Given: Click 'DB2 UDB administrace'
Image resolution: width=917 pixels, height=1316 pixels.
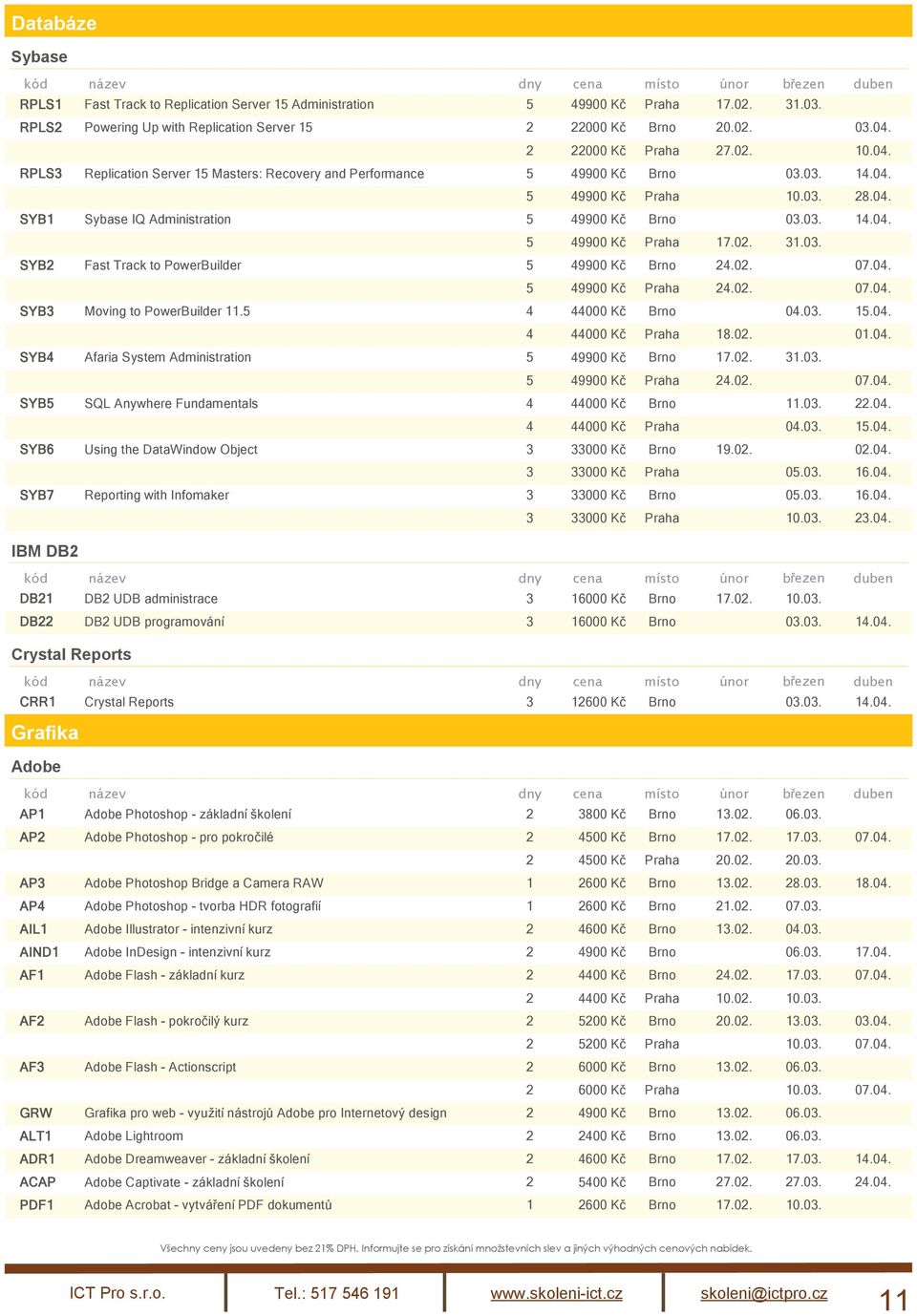Looking at the screenshot, I should (151, 599).
